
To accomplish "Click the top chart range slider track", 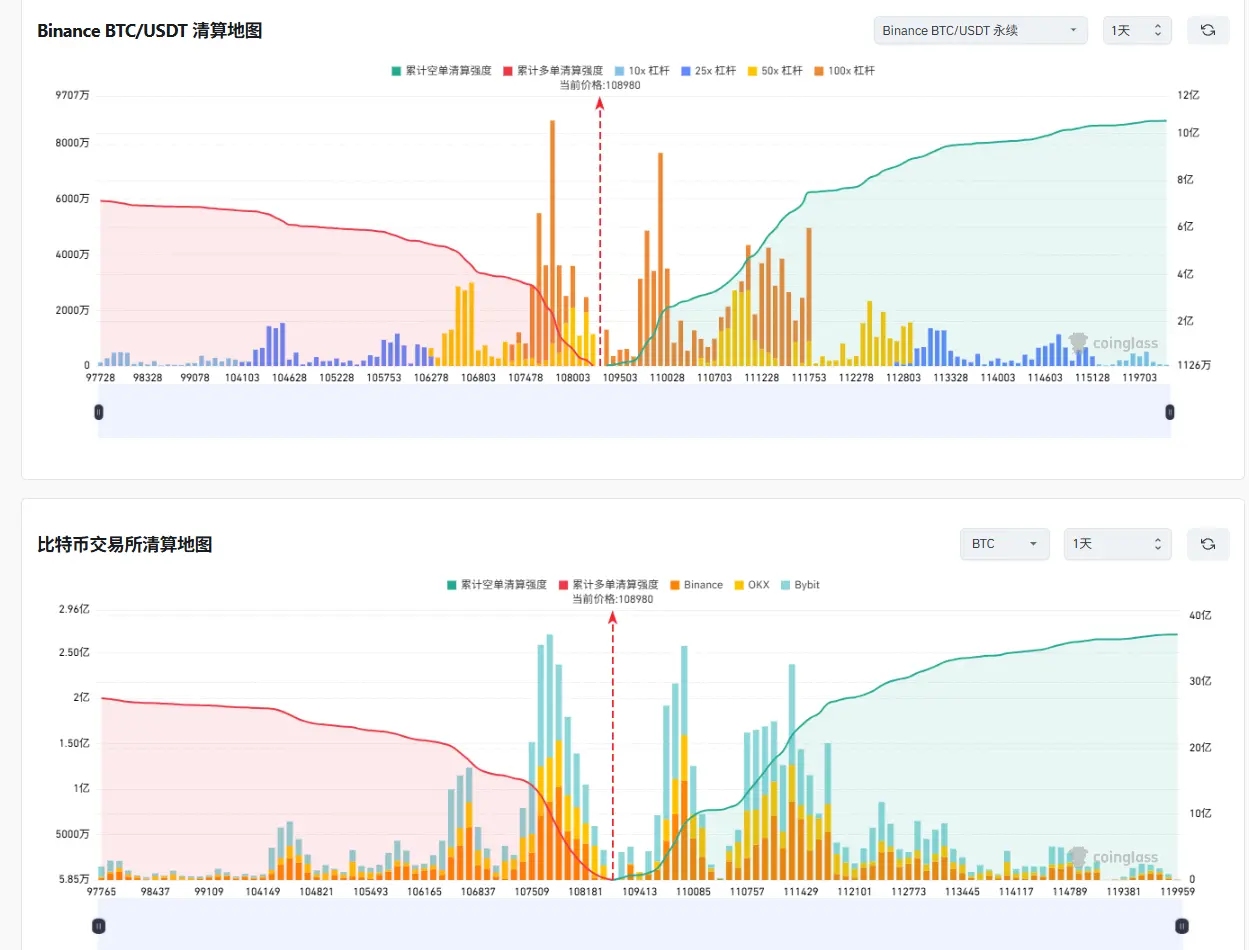I will [634, 412].
